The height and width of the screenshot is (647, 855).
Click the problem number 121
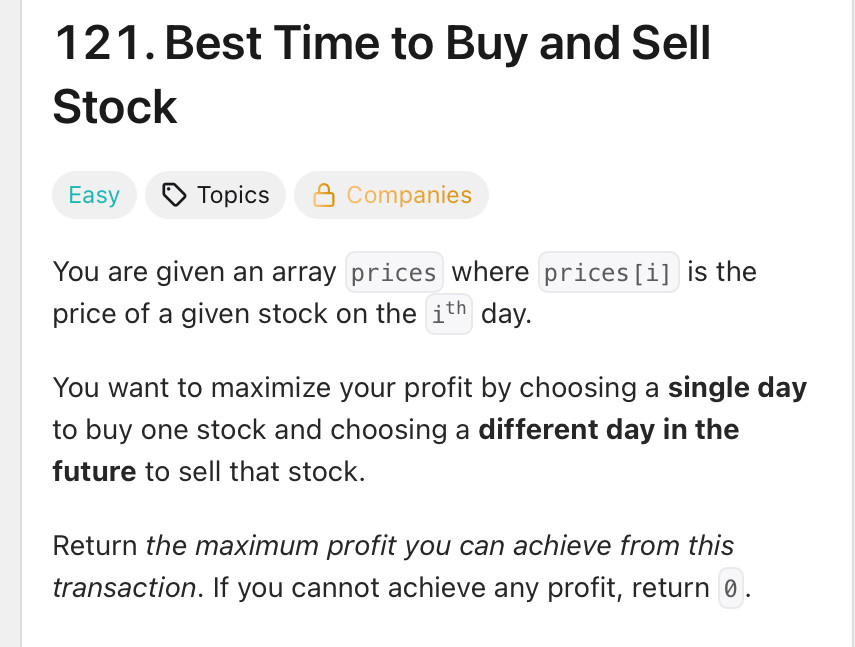point(105,43)
